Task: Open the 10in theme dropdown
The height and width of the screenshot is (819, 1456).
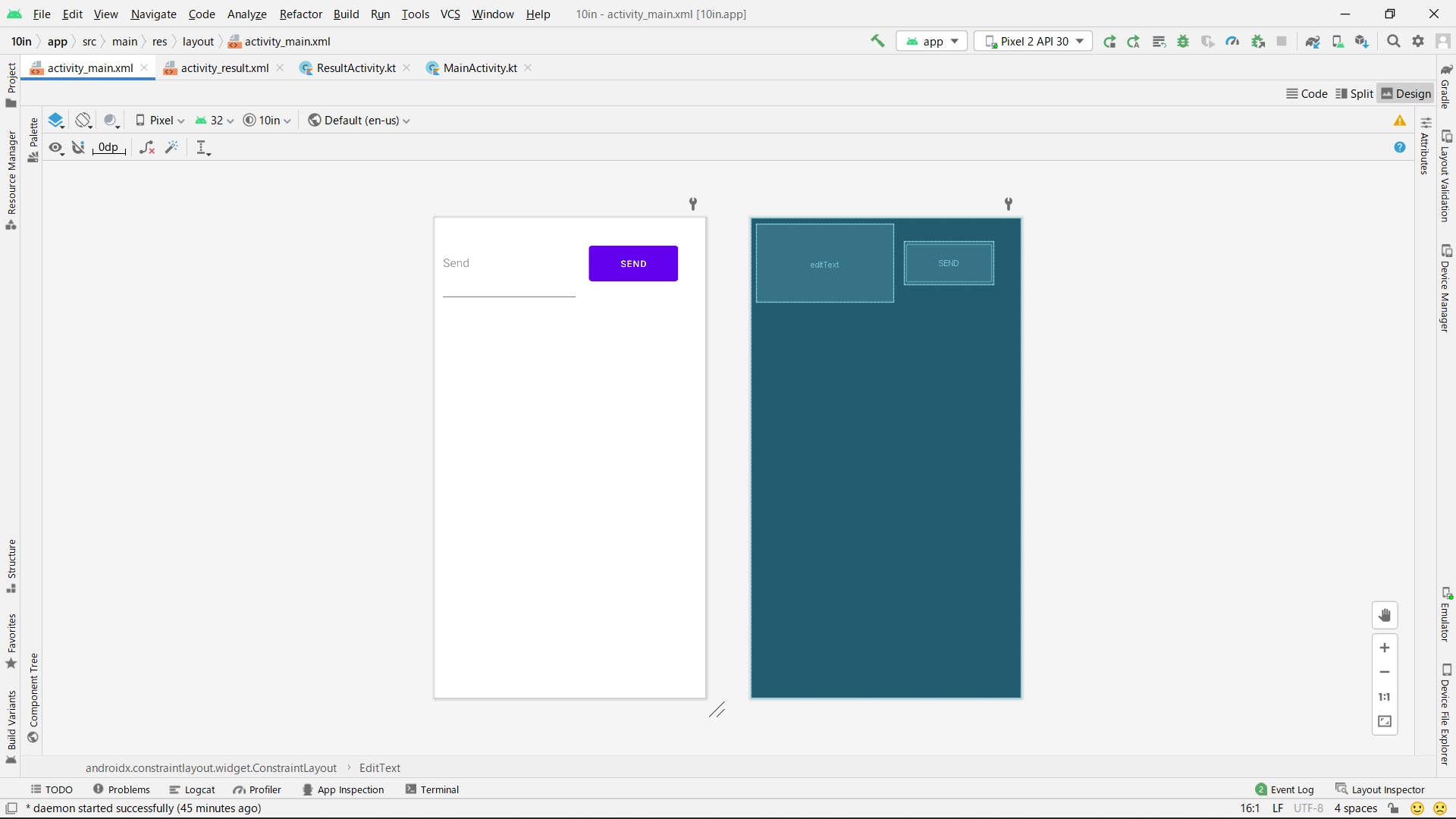Action: coord(267,121)
